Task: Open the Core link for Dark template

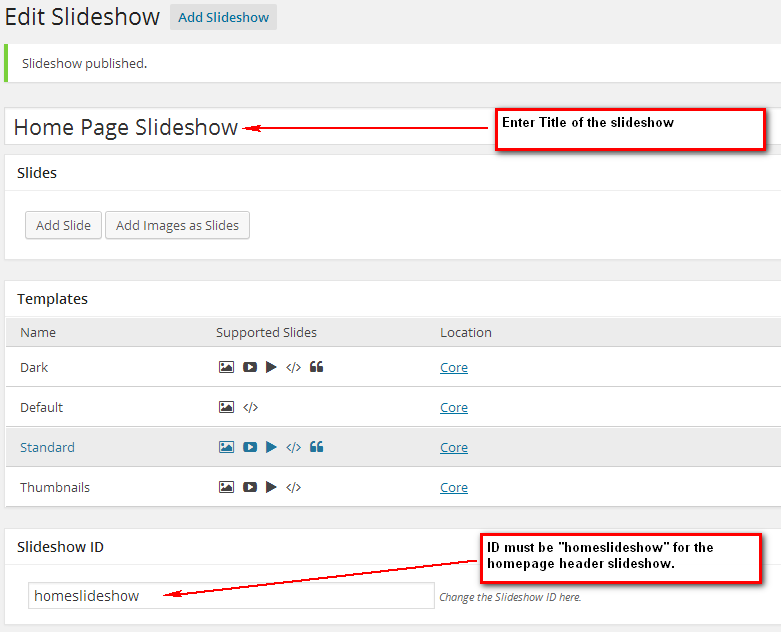Action: pos(453,367)
